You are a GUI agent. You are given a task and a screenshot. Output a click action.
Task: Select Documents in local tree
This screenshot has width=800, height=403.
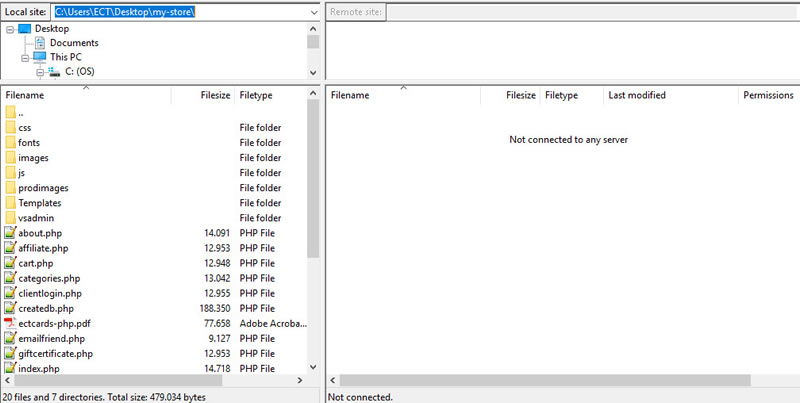click(74, 43)
